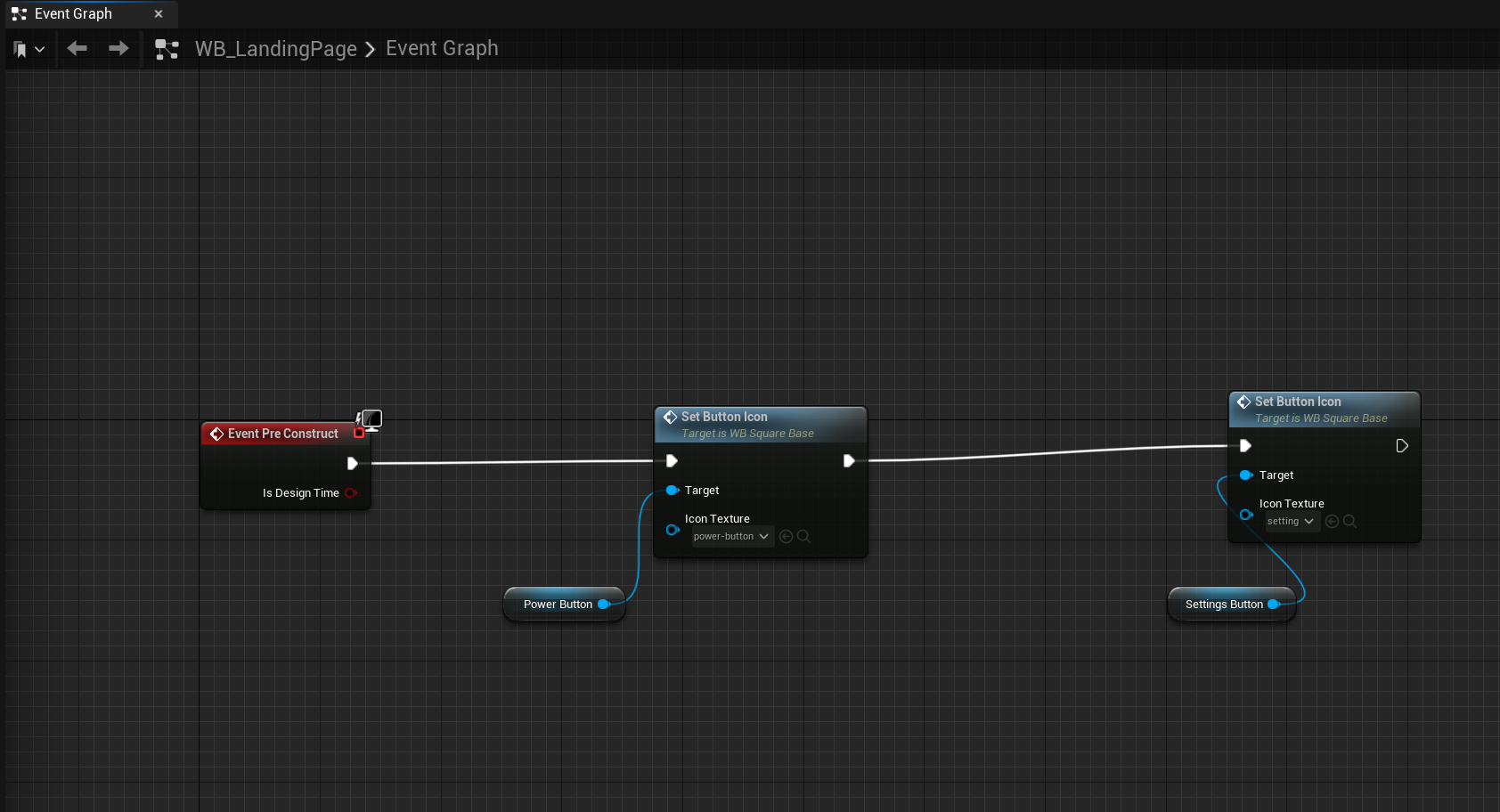Click Event Graph breadcrumb label
The image size is (1500, 812).
(442, 48)
